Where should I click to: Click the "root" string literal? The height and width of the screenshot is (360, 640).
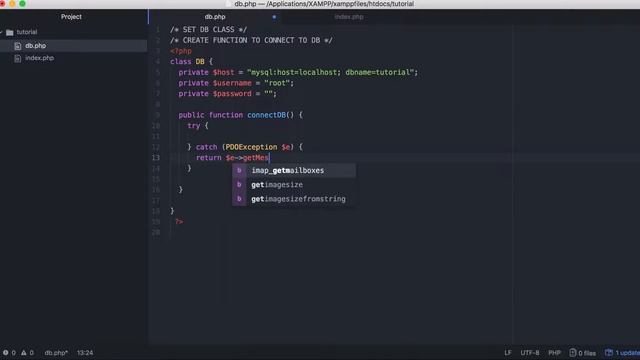point(277,83)
